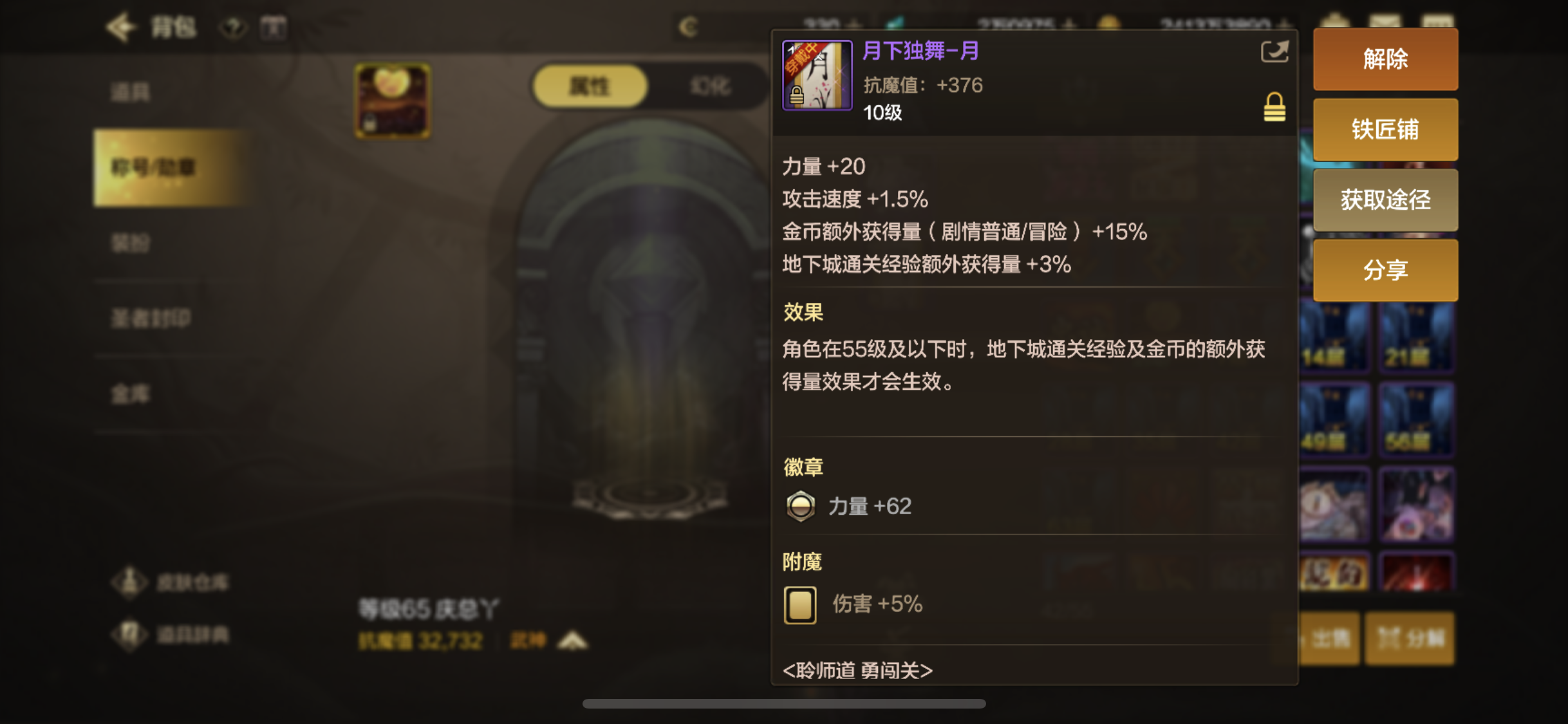Open the 装扮 sidebar category

point(131,243)
